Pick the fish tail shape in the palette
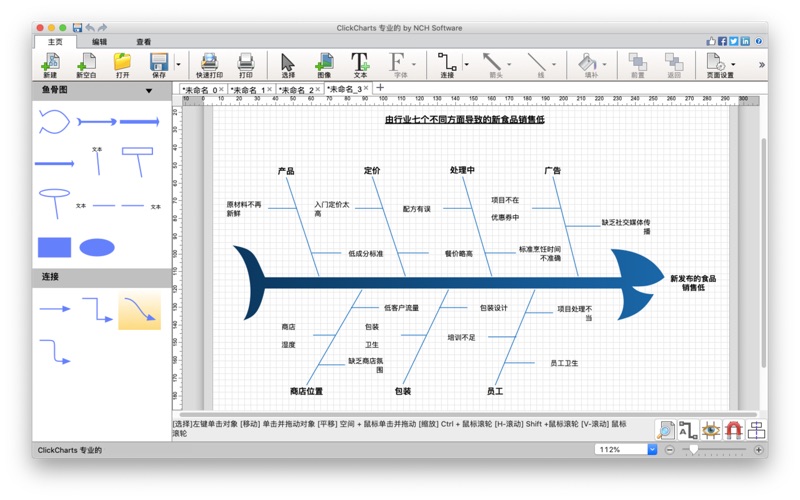The height and width of the screenshot is (500, 800). (x=54, y=122)
